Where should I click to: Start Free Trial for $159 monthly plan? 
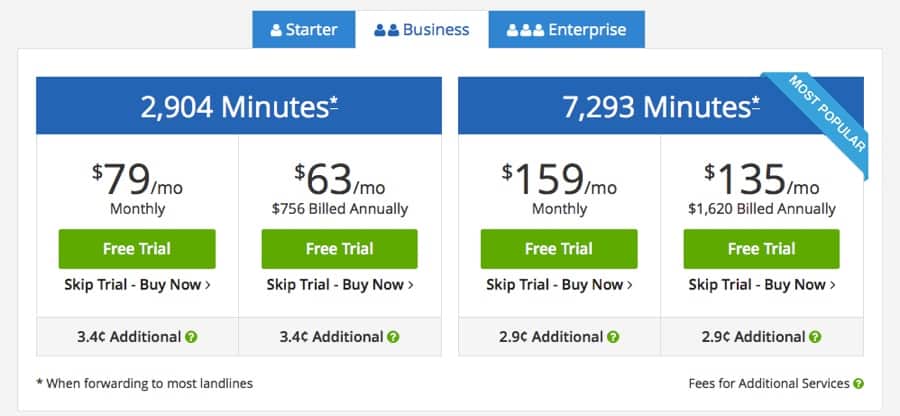559,249
